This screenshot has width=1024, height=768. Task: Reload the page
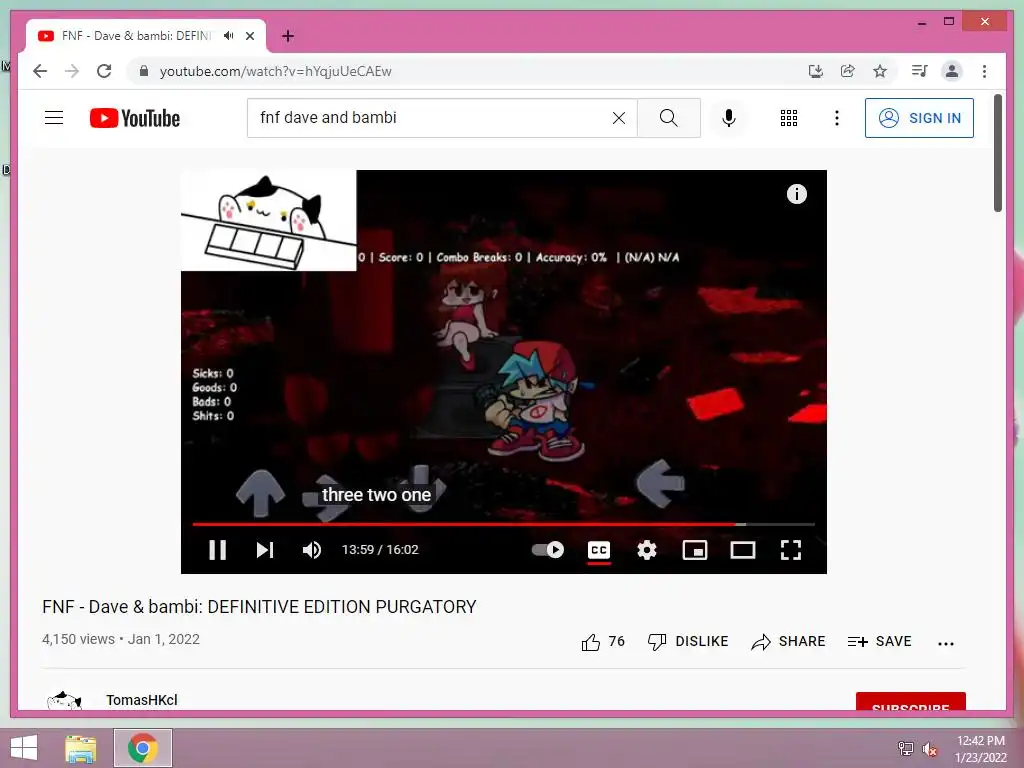tap(104, 71)
